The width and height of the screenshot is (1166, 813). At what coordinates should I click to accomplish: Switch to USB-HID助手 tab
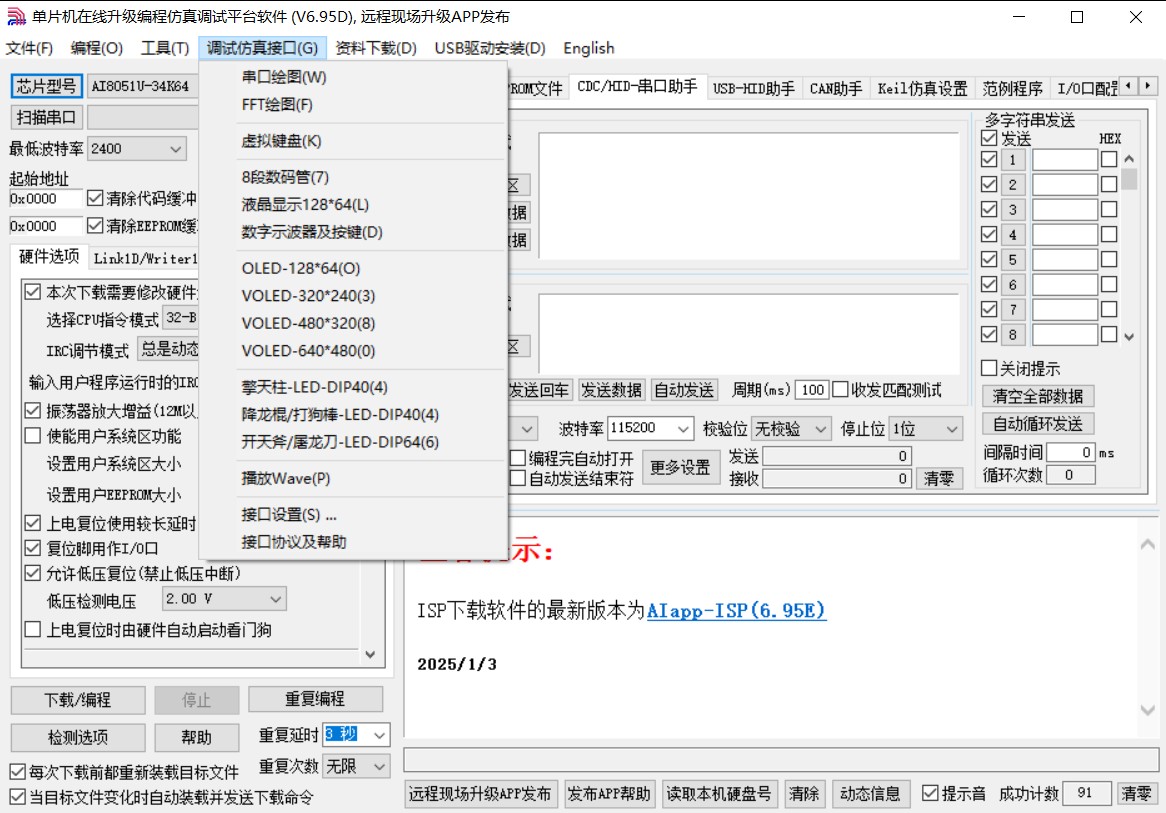point(753,89)
